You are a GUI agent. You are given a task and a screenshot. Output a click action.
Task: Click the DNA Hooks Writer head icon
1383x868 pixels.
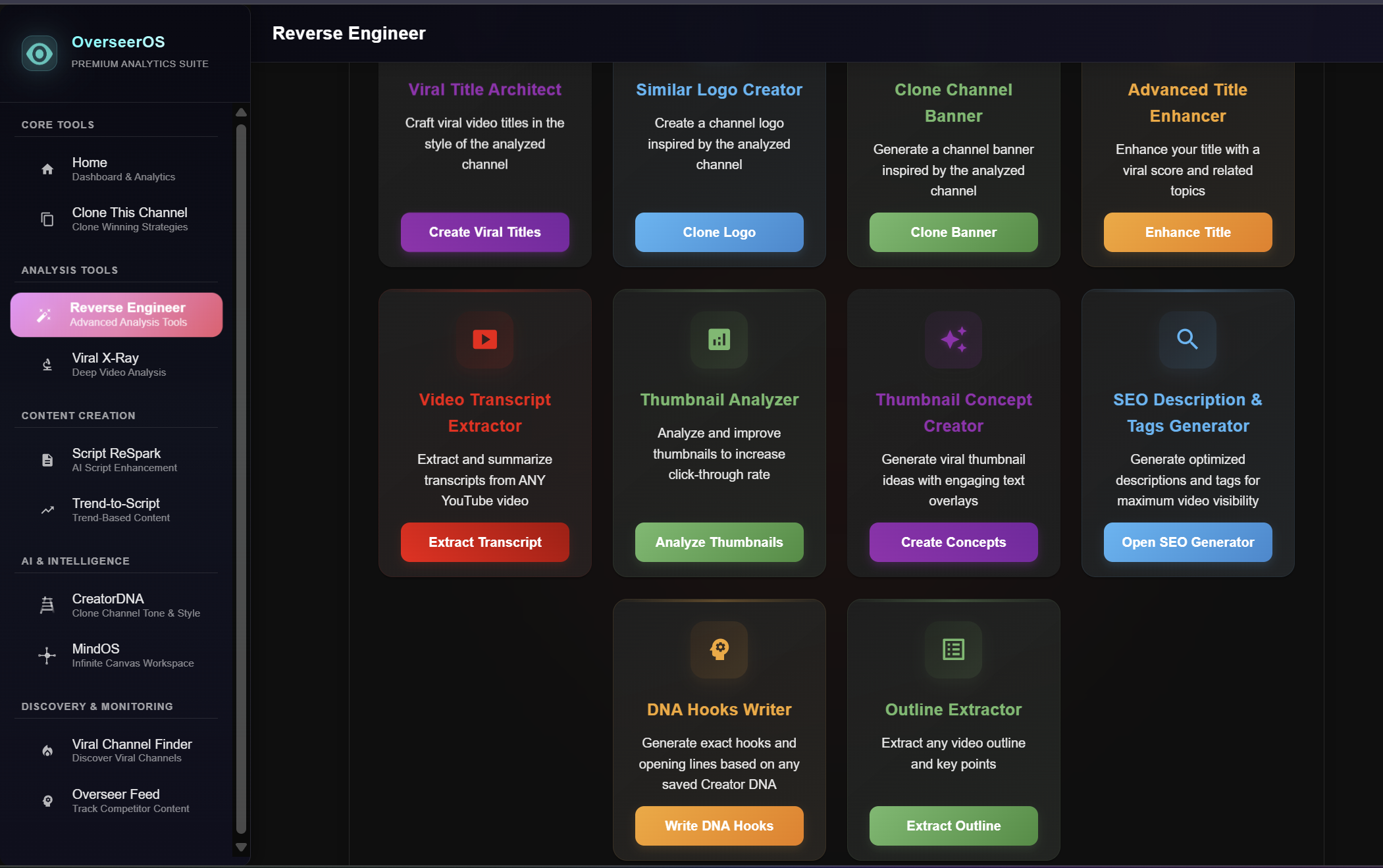pyautogui.click(x=719, y=650)
